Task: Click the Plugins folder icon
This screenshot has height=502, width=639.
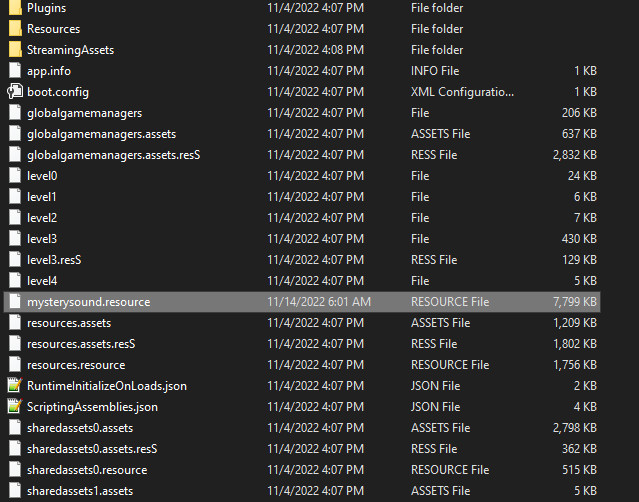Action: (14, 8)
